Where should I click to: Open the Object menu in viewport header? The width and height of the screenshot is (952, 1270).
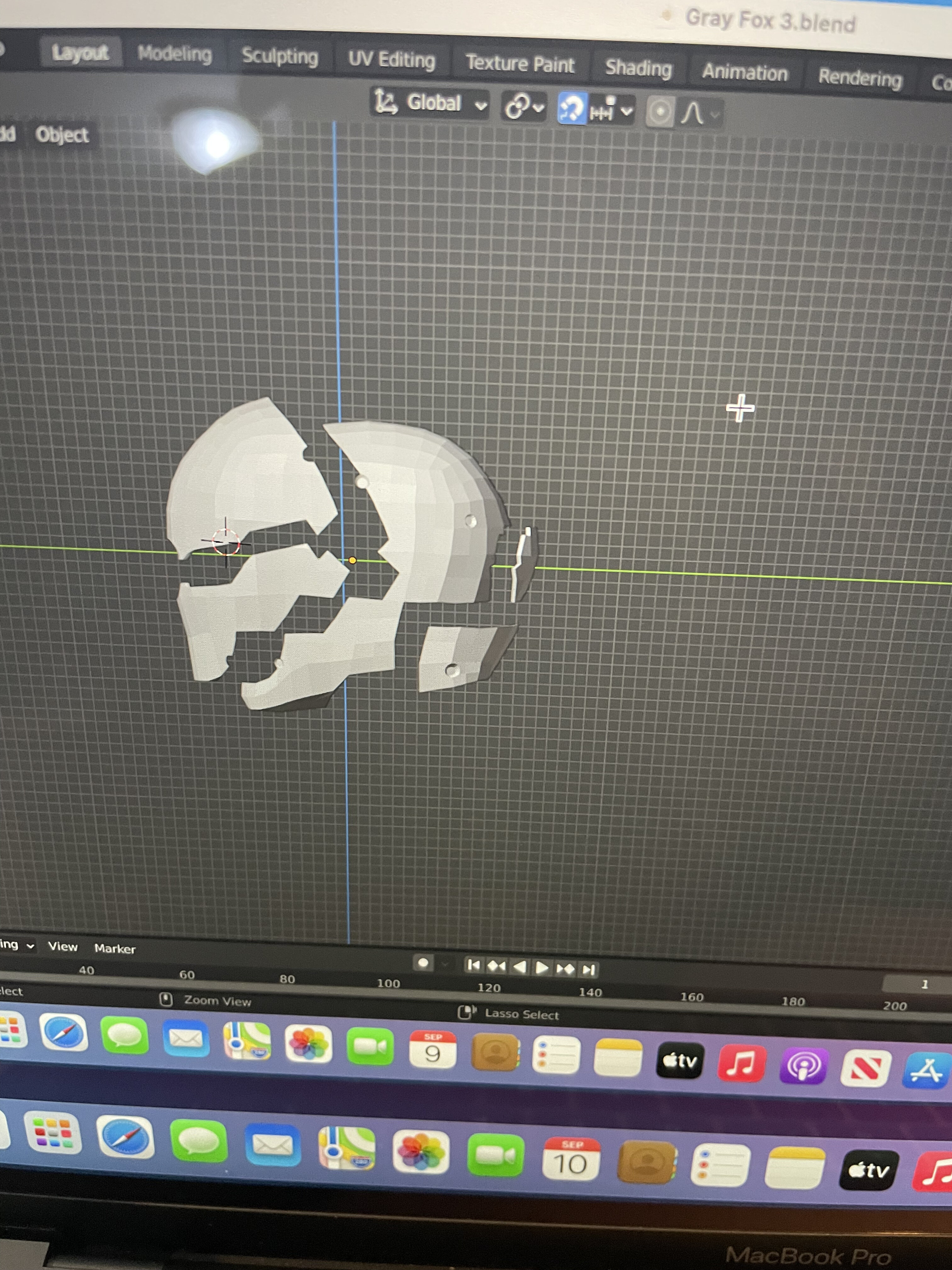tap(62, 135)
